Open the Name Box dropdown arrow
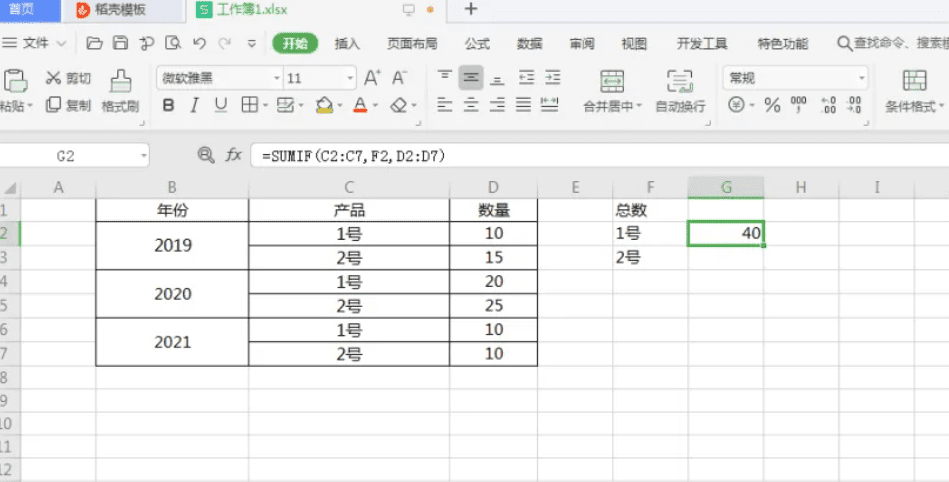 pyautogui.click(x=143, y=156)
